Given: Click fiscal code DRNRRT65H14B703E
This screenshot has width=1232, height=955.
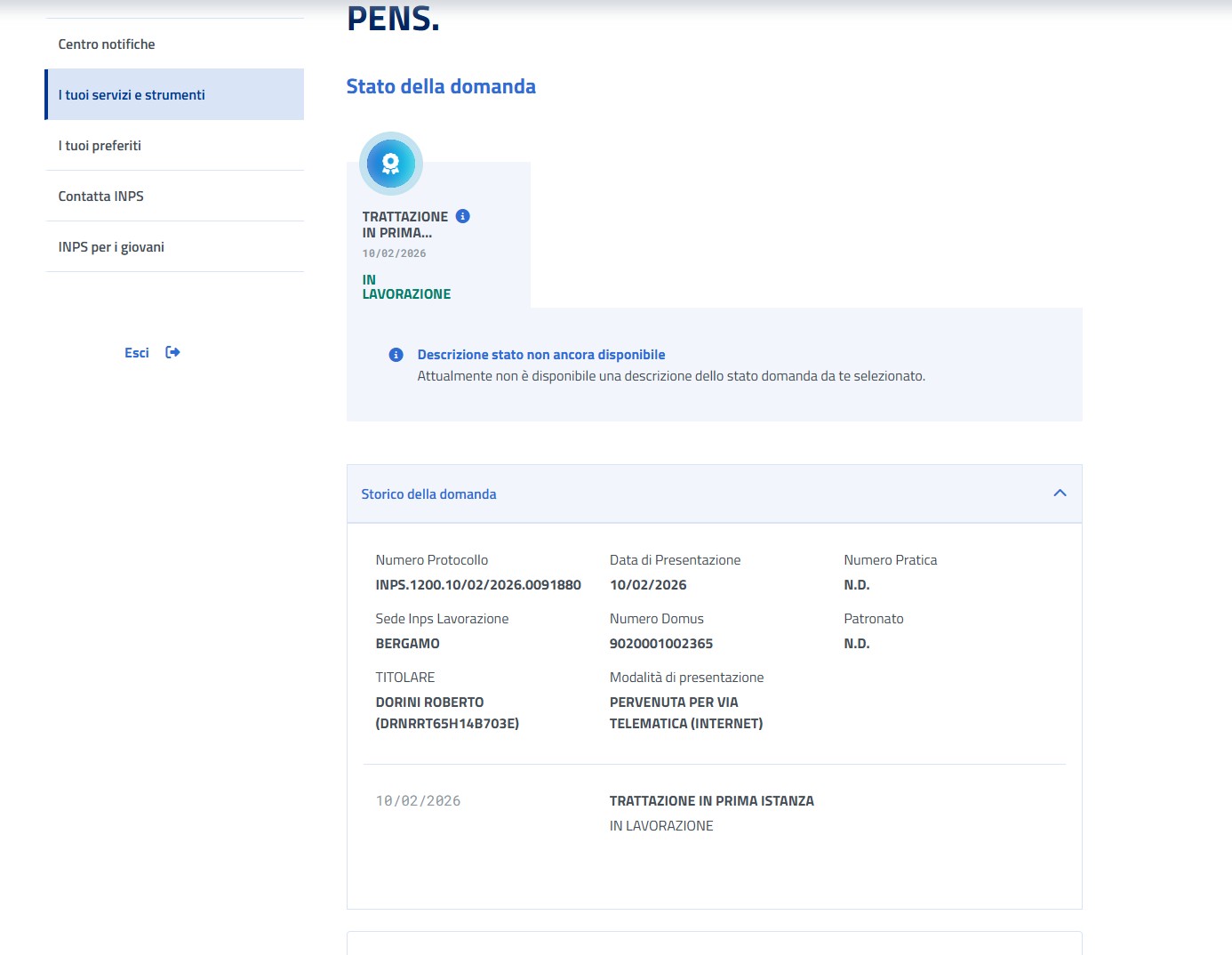Looking at the screenshot, I should [447, 724].
